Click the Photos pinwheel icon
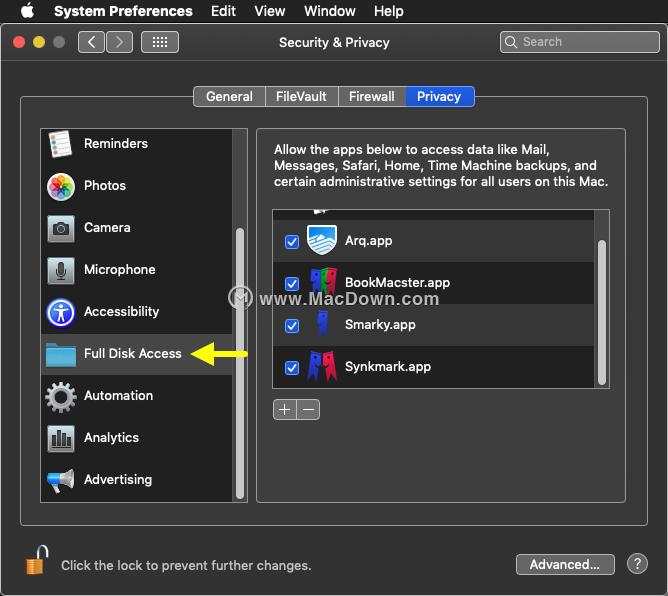 tap(61, 187)
